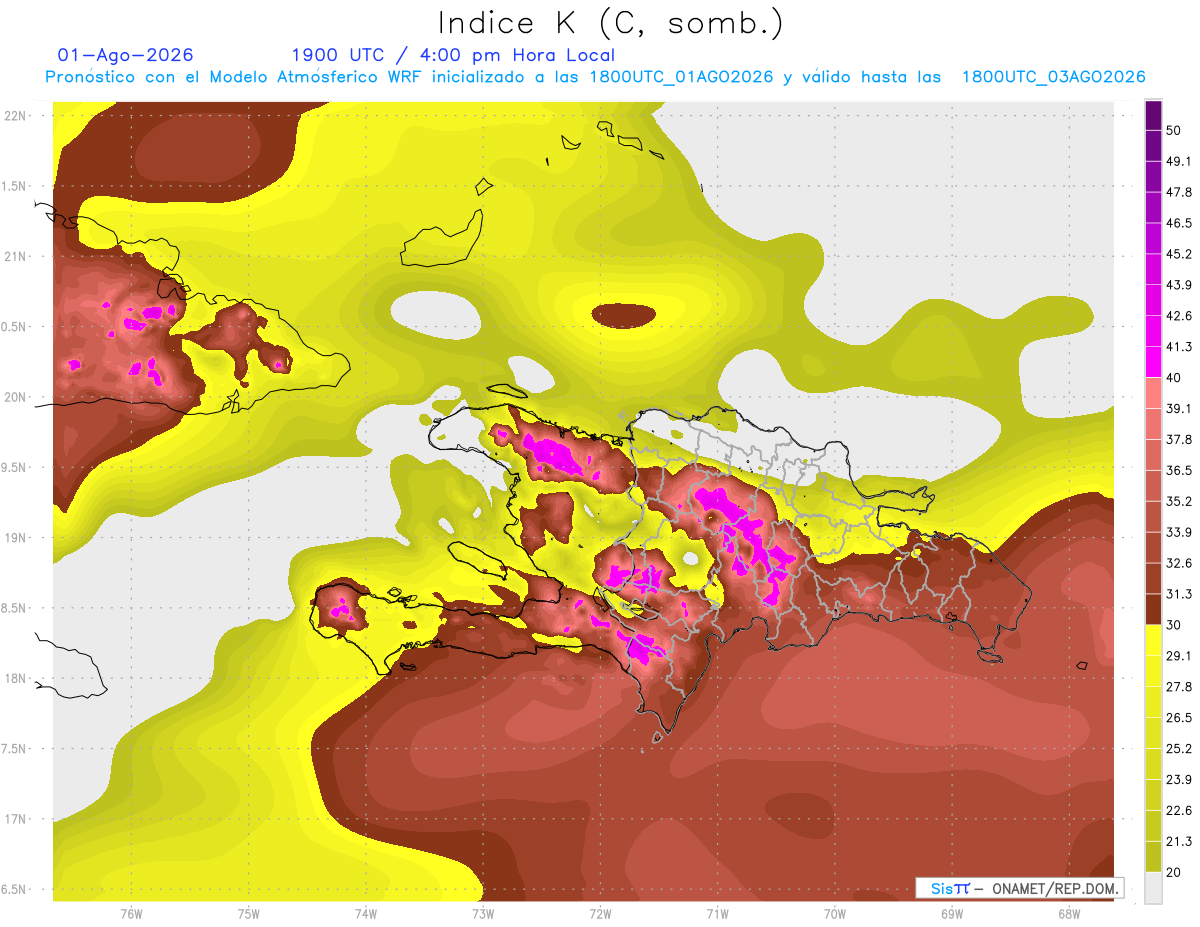The width and height of the screenshot is (1200, 927).
Task: Click the colorbar value '32.6'
Action: 1179,563
